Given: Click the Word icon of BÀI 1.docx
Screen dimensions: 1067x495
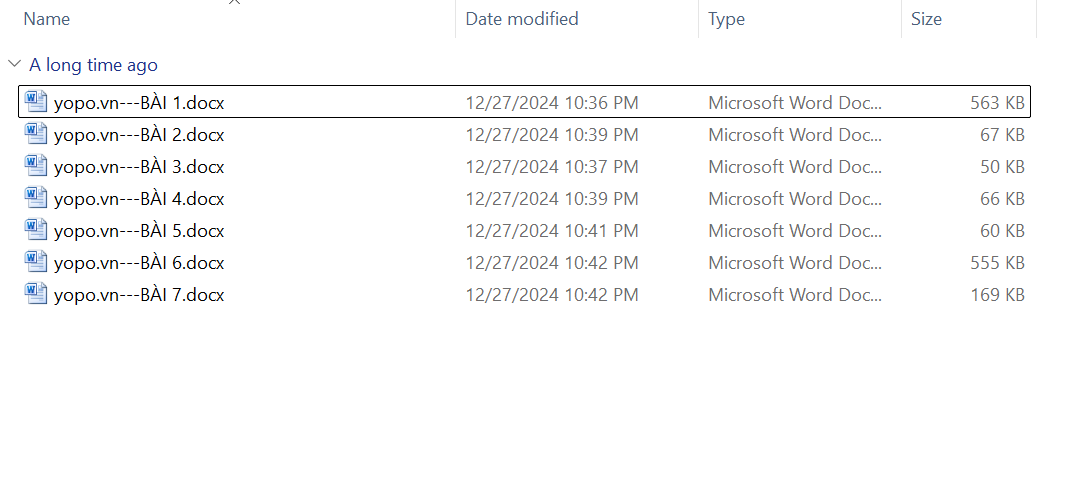Looking at the screenshot, I should point(36,101).
